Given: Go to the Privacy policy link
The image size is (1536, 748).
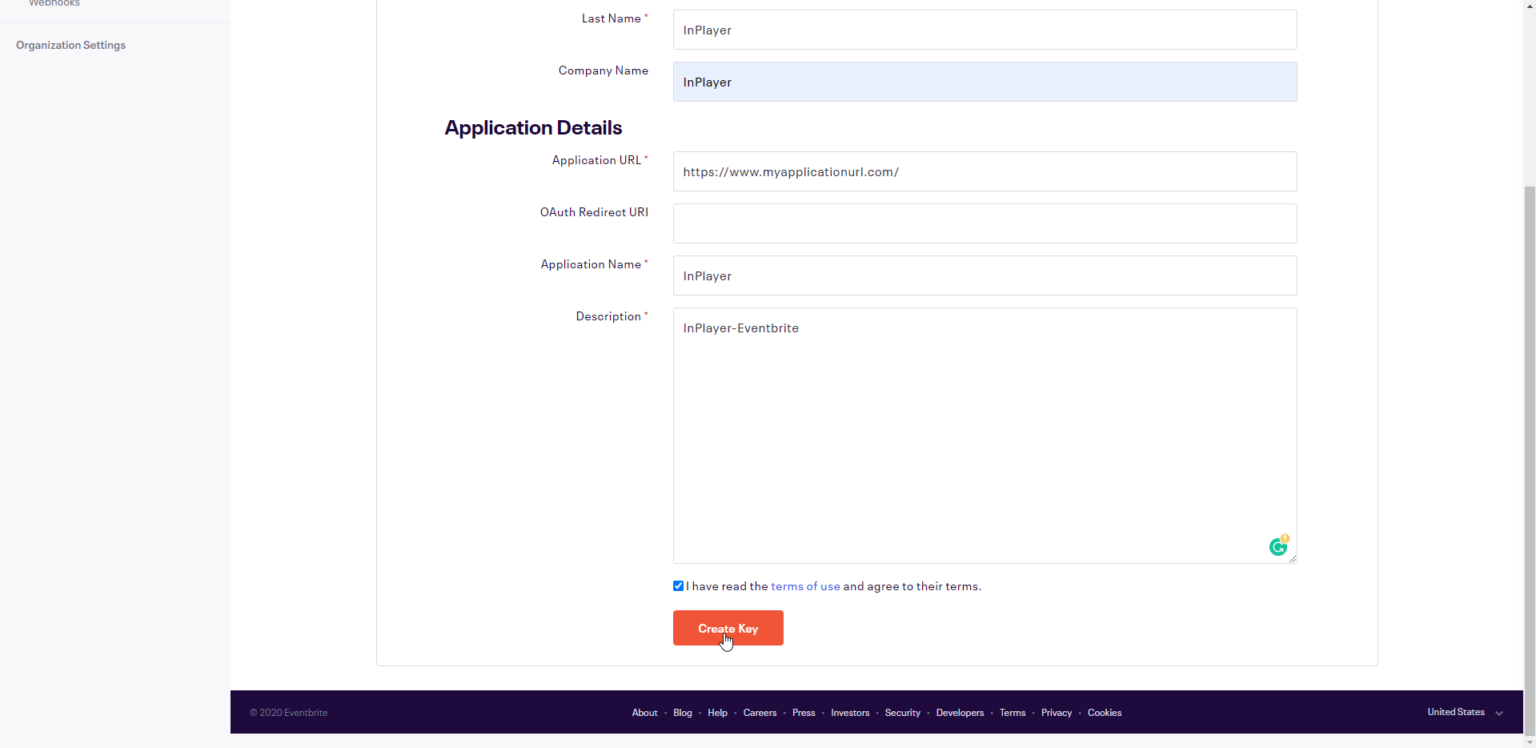Looking at the screenshot, I should tap(1056, 712).
